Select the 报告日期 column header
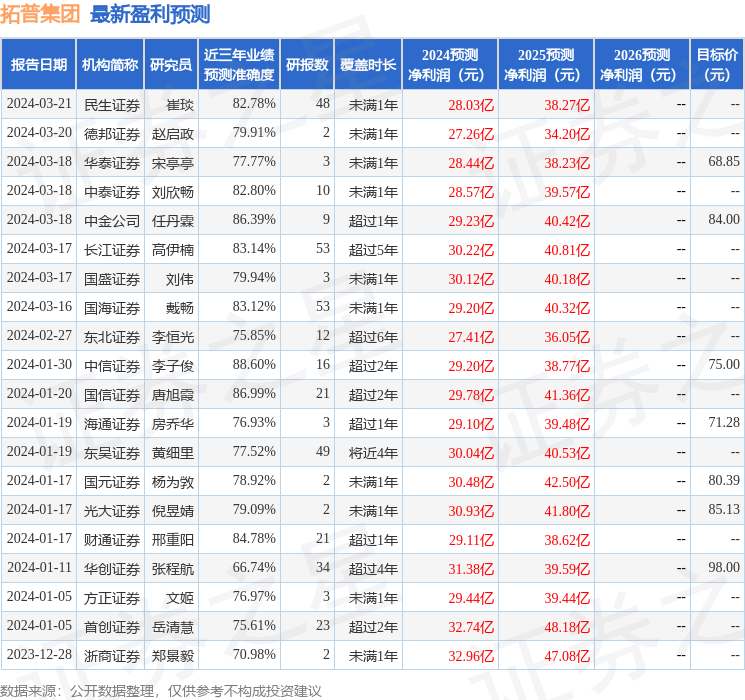Screen dimensions: 745x700 [38, 65]
